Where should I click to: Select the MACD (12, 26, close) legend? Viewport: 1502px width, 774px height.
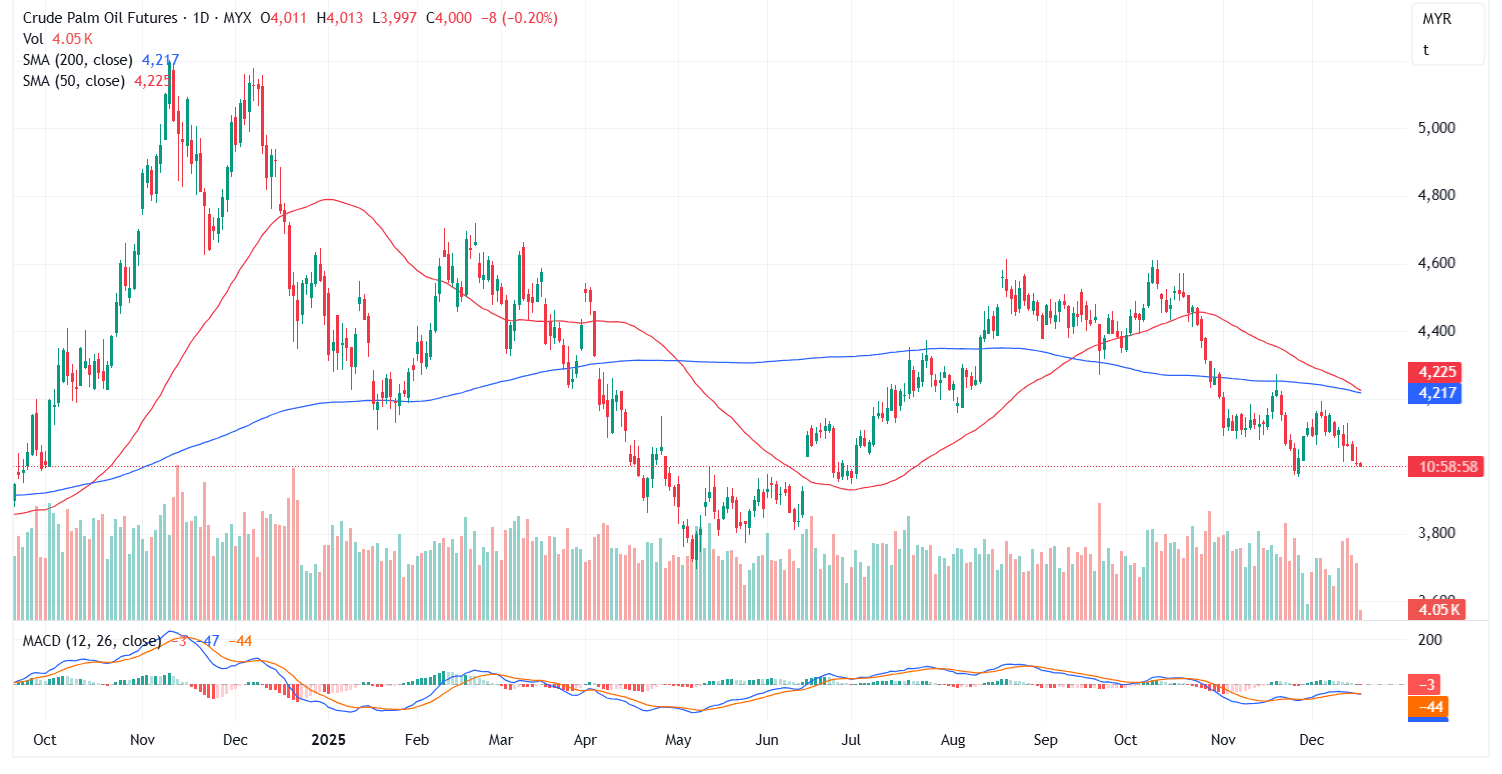(92, 640)
